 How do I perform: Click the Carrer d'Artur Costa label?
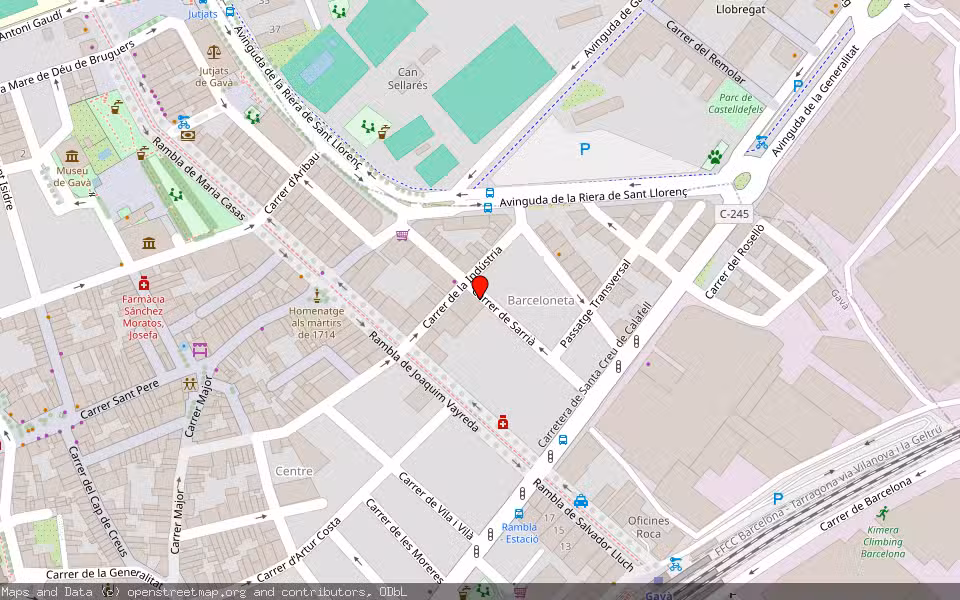[x=299, y=550]
